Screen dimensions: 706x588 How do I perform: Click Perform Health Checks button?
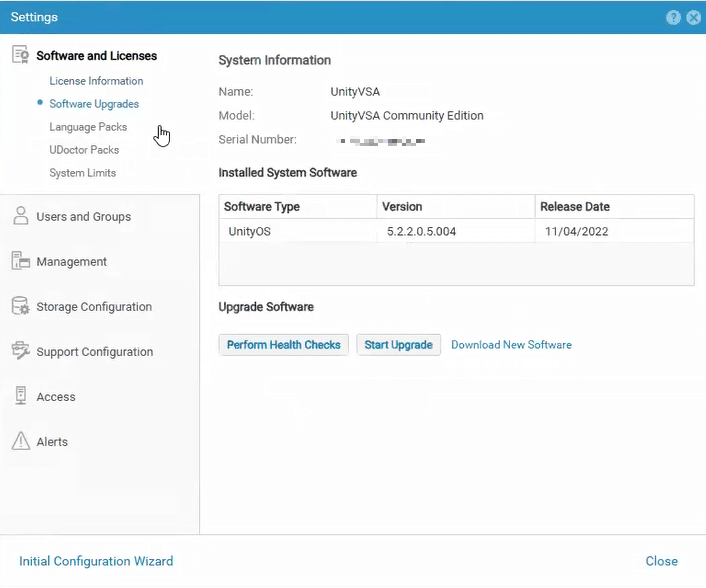click(284, 345)
